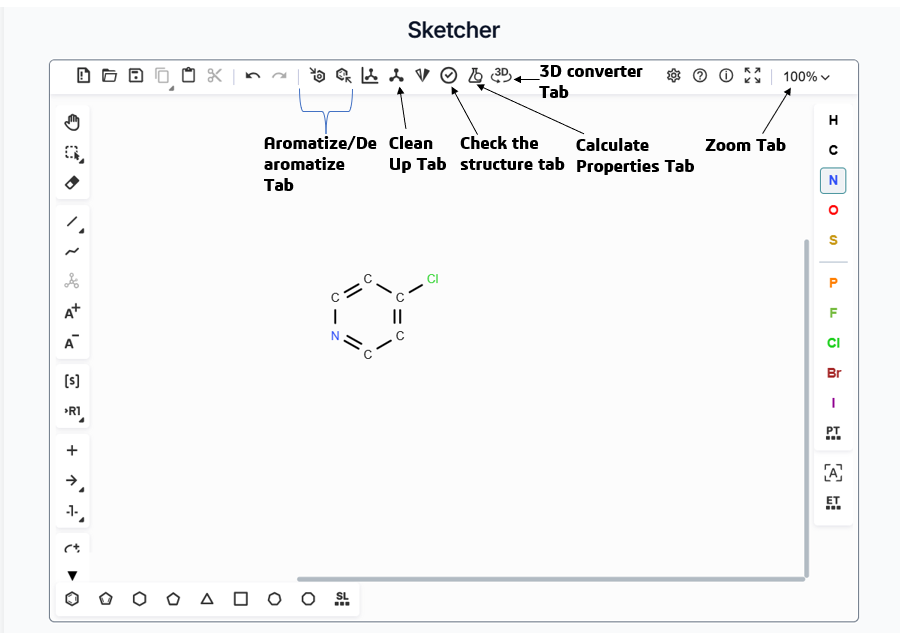Expand the bottom template list triangle
The image size is (900, 633).
click(x=71, y=575)
